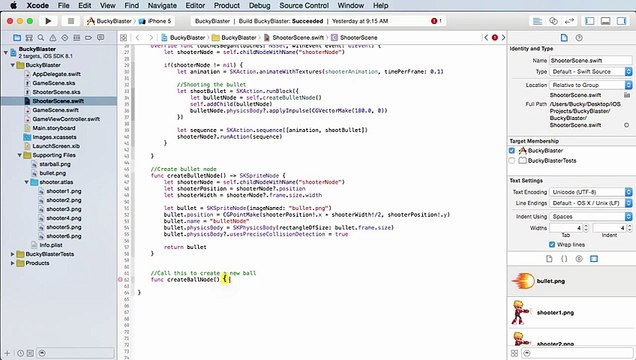Jump to previous issue arrow

pyautogui.click(x=486, y=38)
